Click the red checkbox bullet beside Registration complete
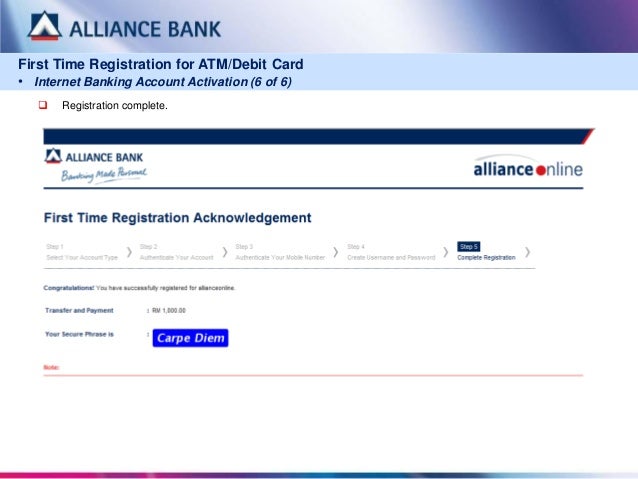Screen dimensions: 638x479 pyautogui.click(x=43, y=105)
